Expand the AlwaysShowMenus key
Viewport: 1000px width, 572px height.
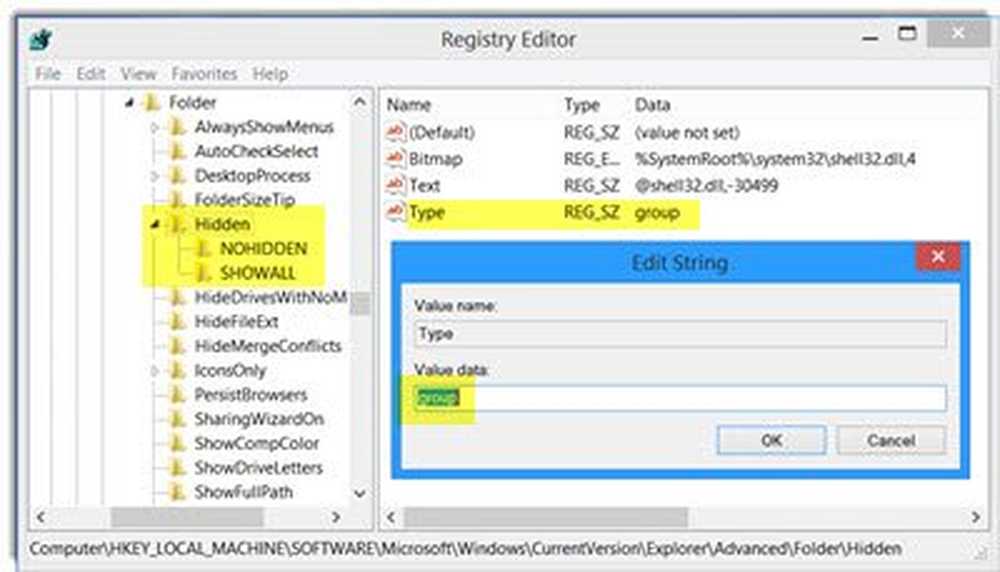click(x=154, y=128)
